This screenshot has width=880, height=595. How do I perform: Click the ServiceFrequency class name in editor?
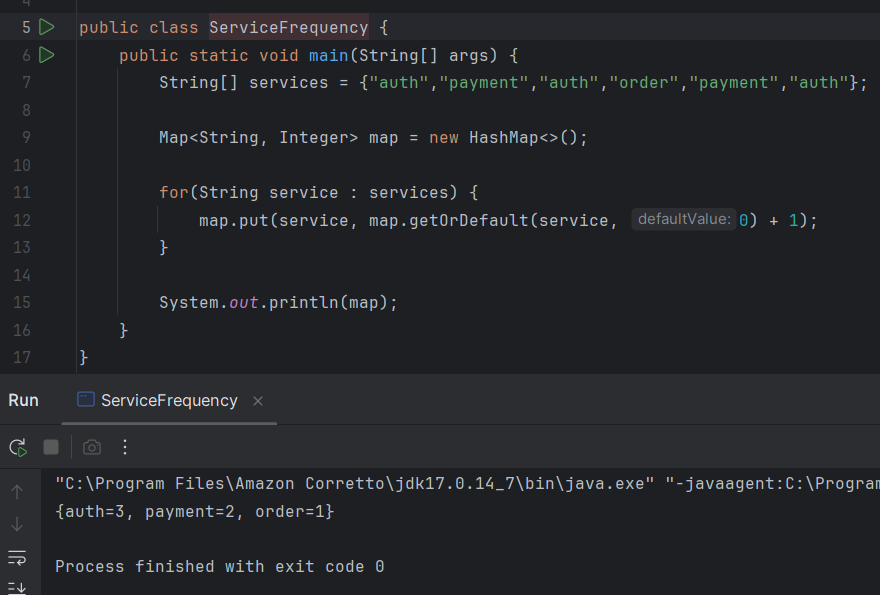point(288,27)
